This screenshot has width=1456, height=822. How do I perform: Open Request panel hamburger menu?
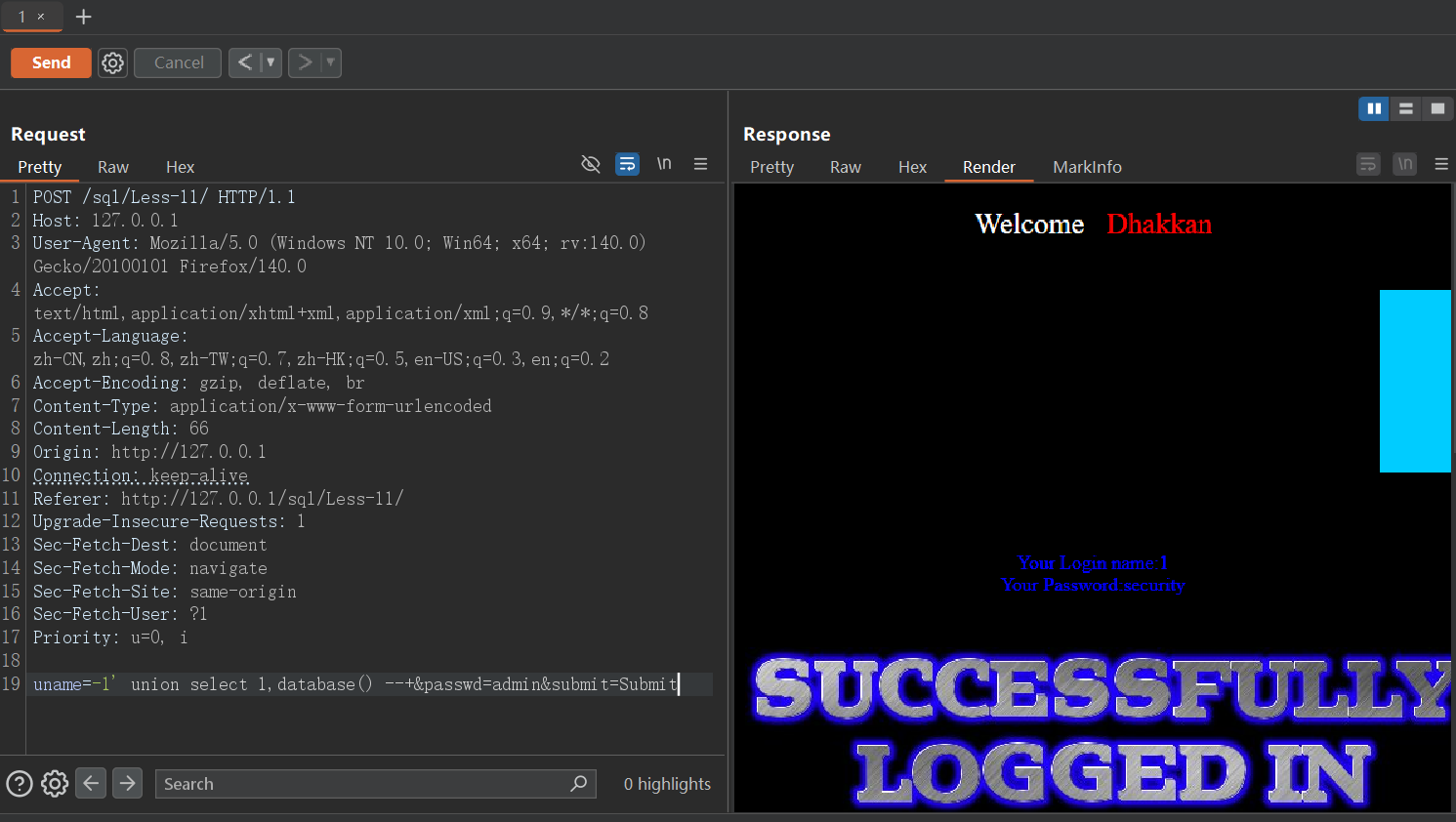(x=700, y=164)
